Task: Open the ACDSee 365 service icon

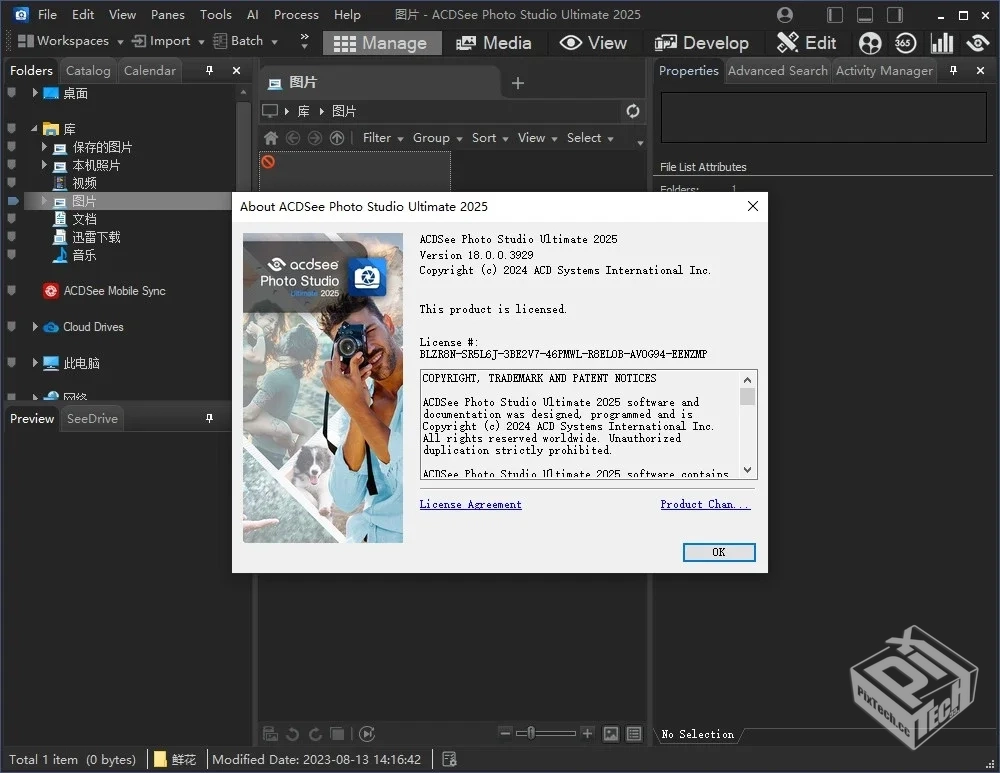Action: 905,43
